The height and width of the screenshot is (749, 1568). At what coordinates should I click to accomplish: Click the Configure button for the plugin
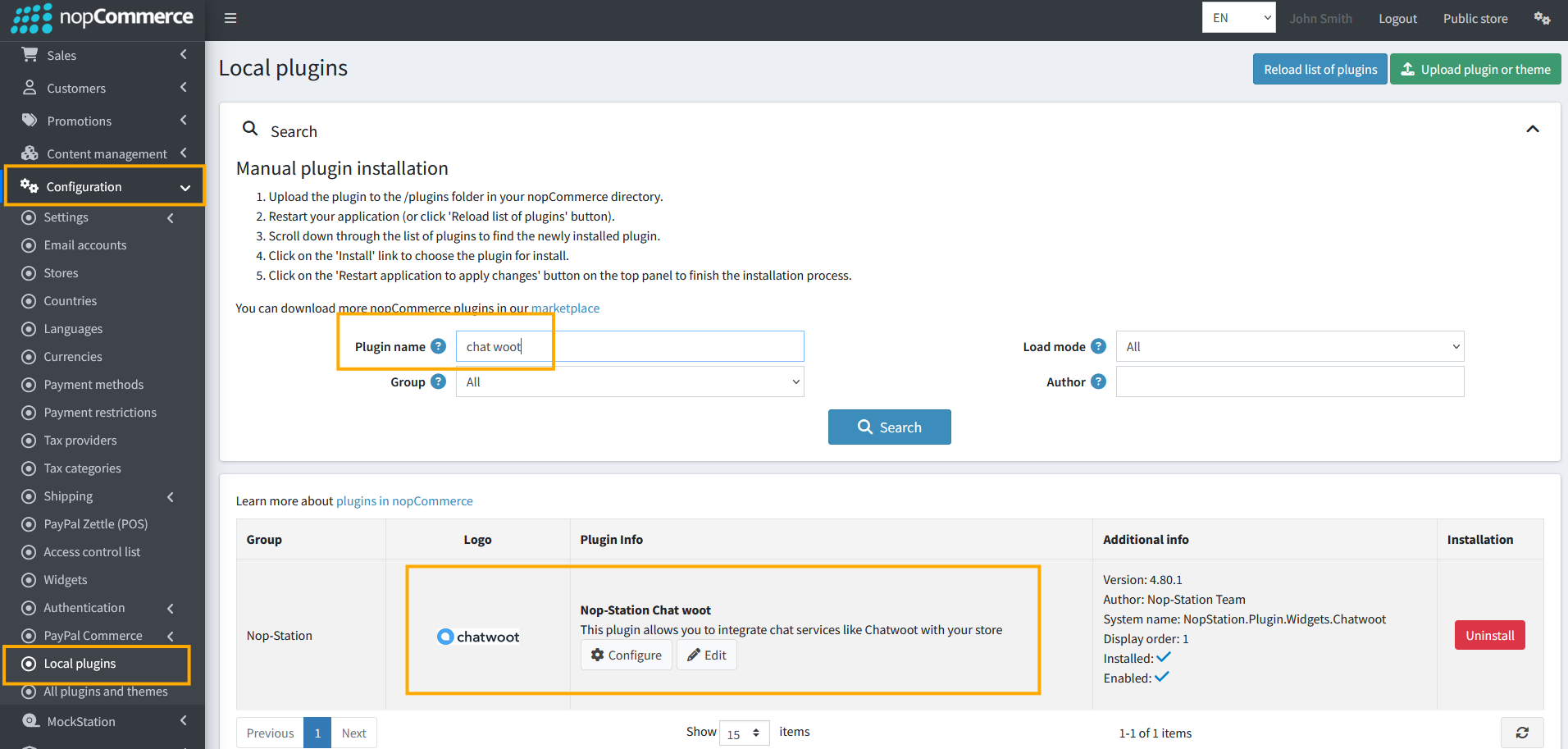point(627,655)
